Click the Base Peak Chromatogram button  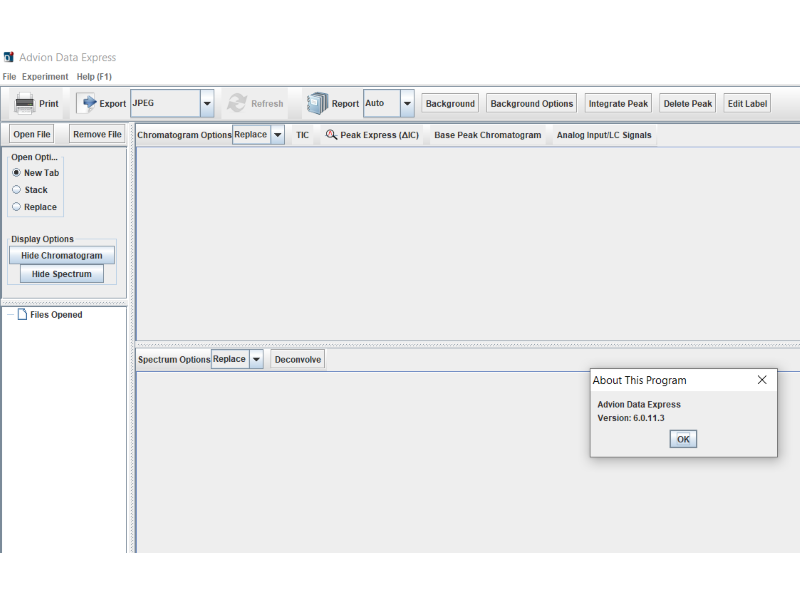pyautogui.click(x=487, y=135)
